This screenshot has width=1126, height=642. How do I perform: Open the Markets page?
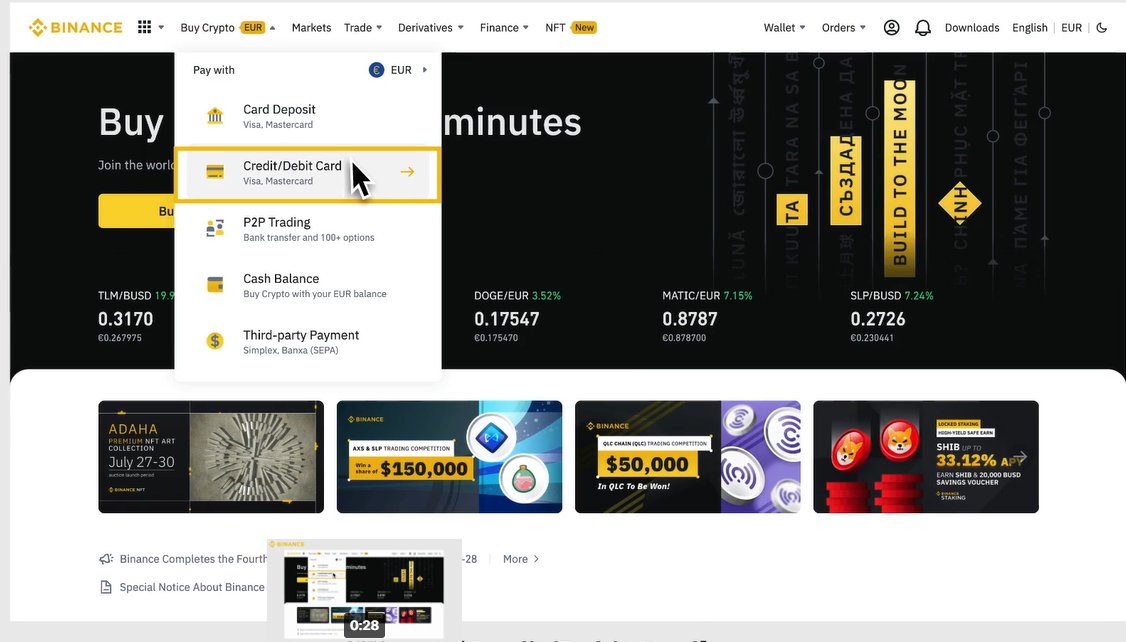[311, 27]
